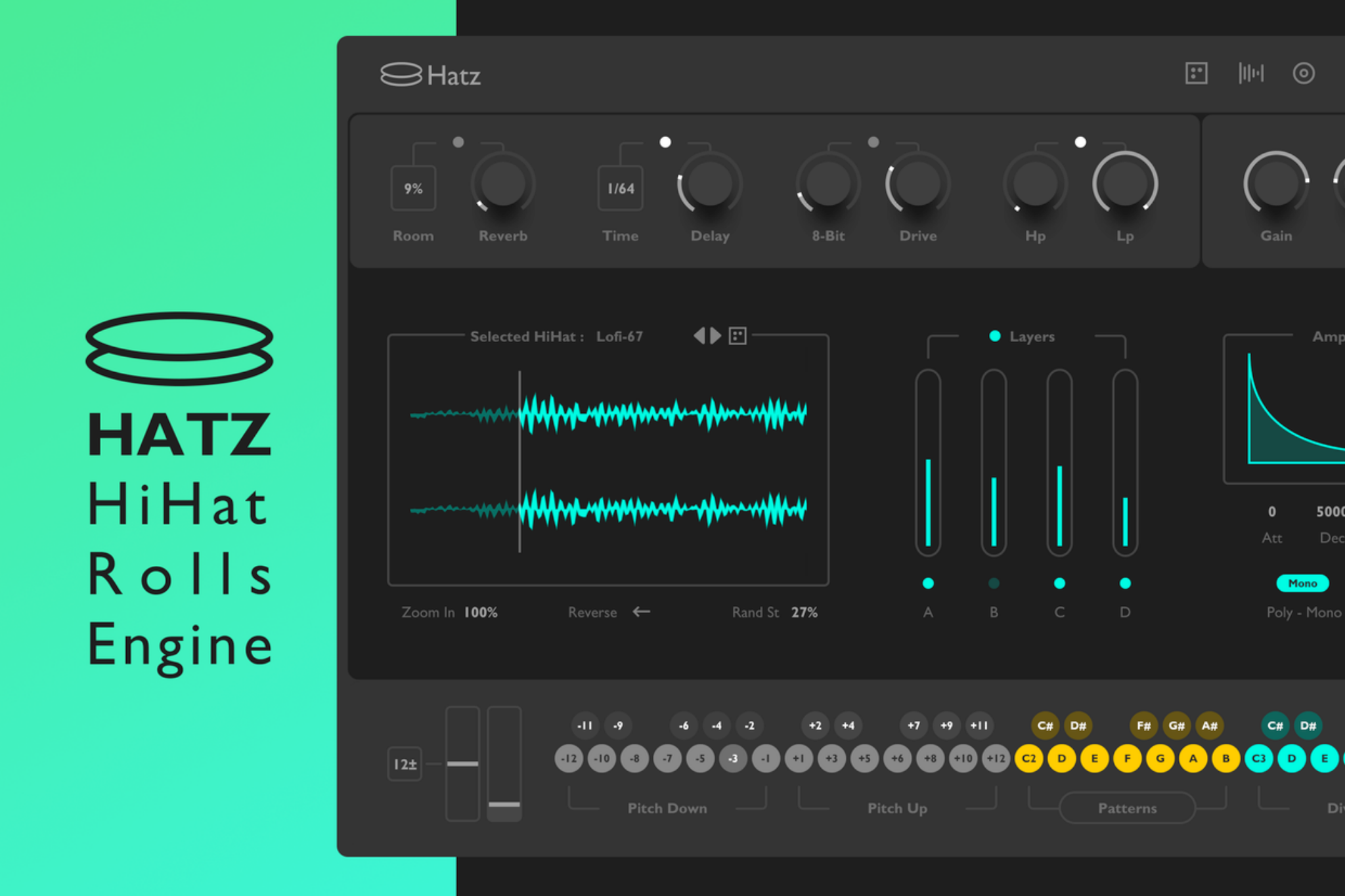Toggle layer A on/off dot

pos(928,583)
